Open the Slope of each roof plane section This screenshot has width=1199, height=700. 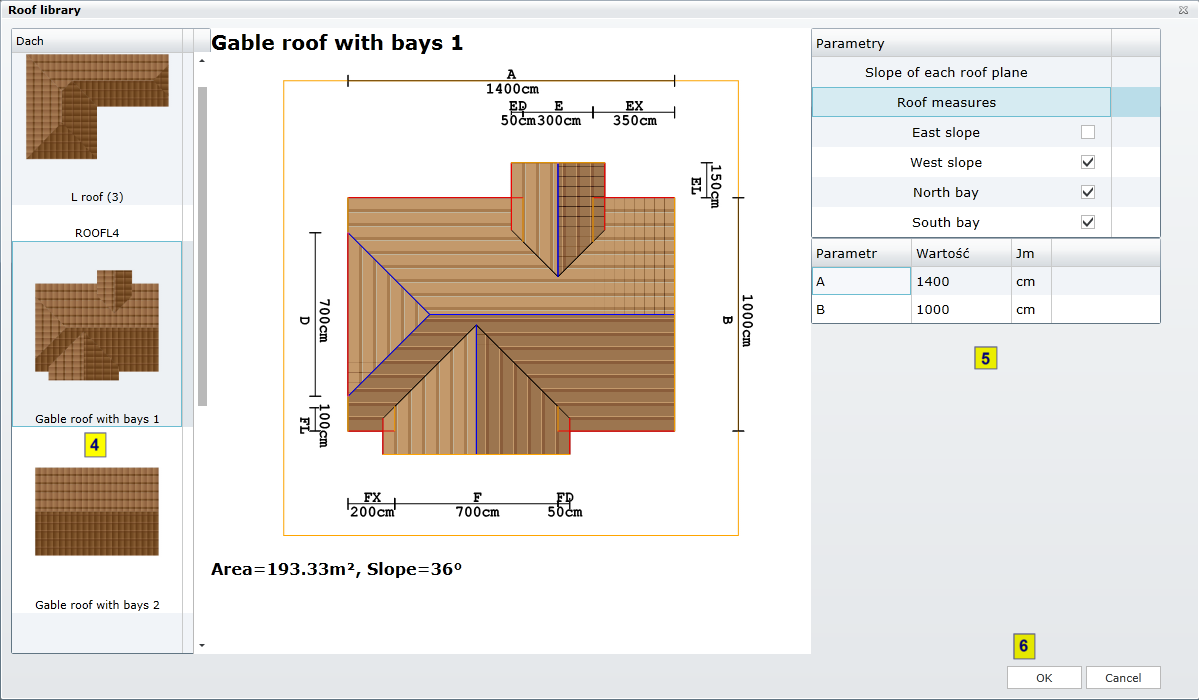pos(946,72)
